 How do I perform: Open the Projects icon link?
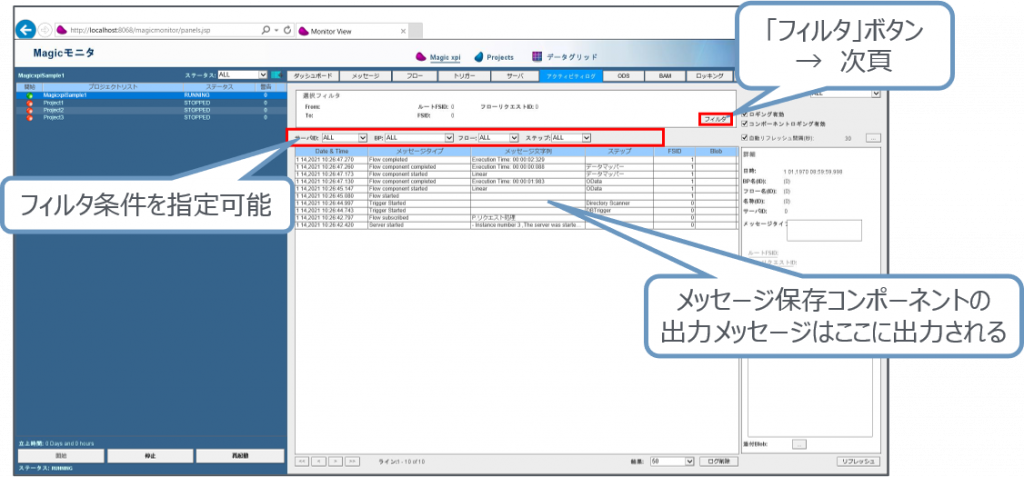tap(480, 56)
